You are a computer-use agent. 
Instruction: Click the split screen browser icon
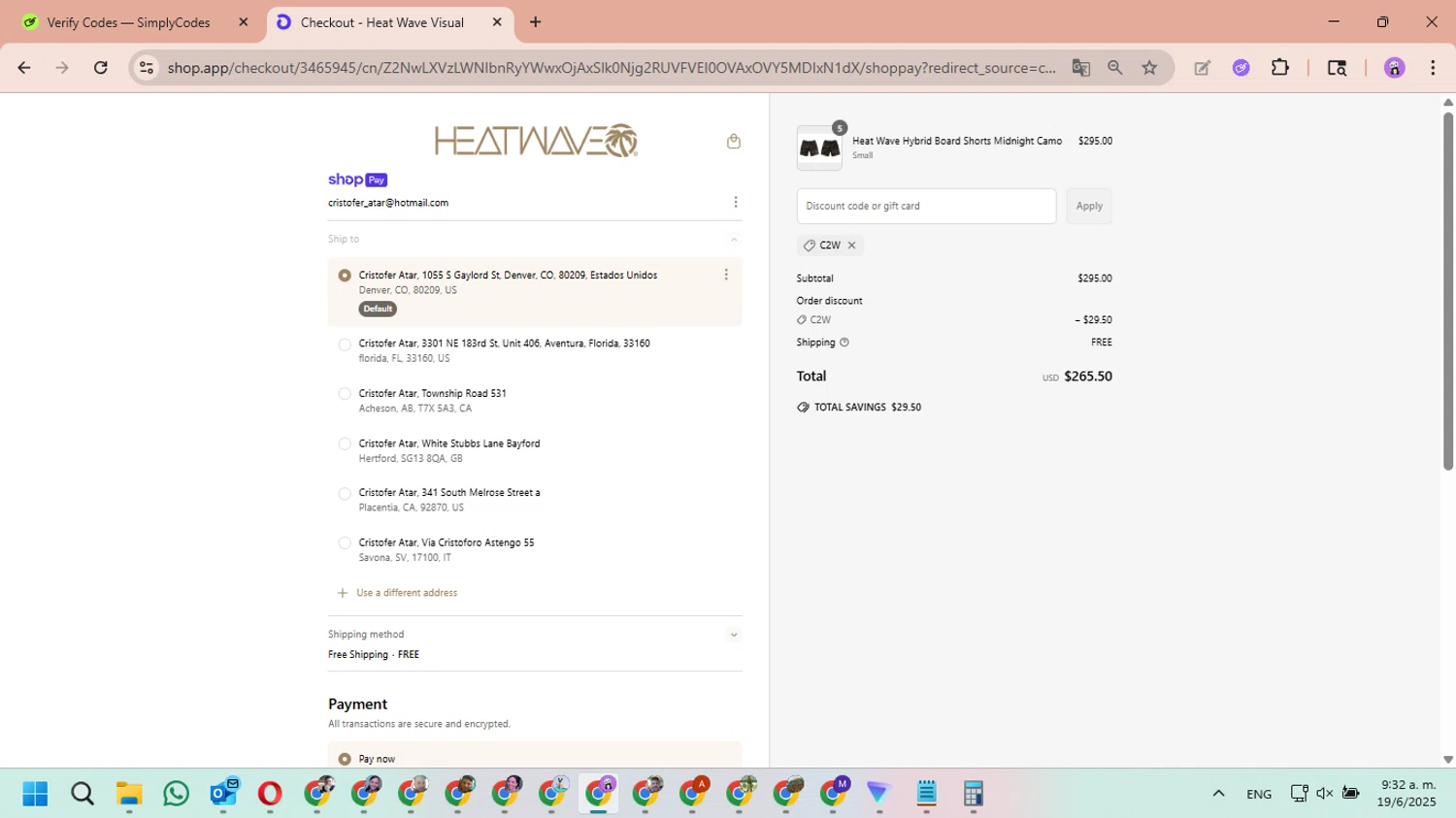(1337, 67)
